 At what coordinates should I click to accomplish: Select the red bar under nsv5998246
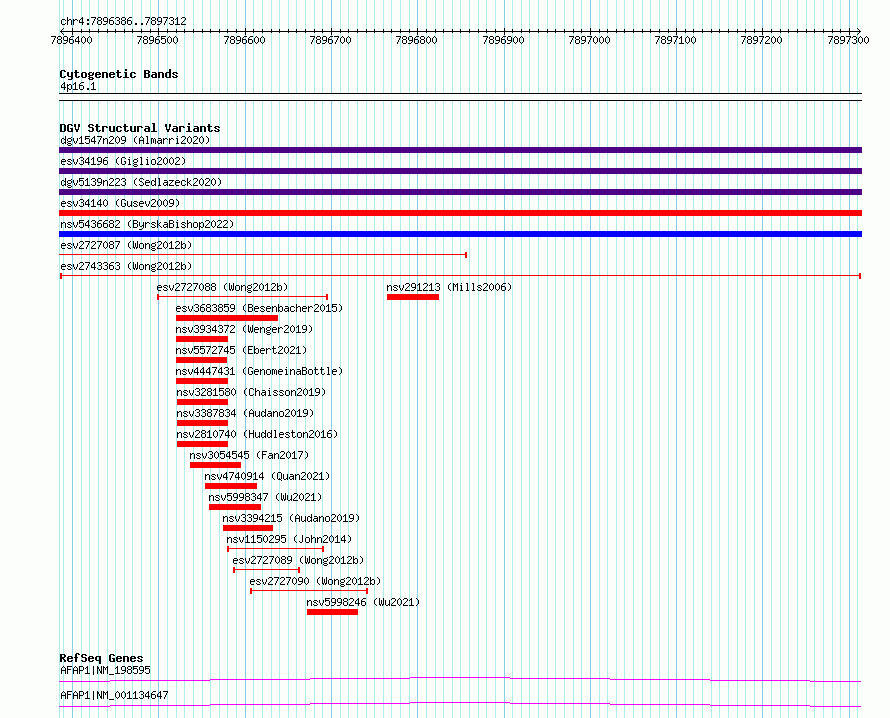click(333, 612)
